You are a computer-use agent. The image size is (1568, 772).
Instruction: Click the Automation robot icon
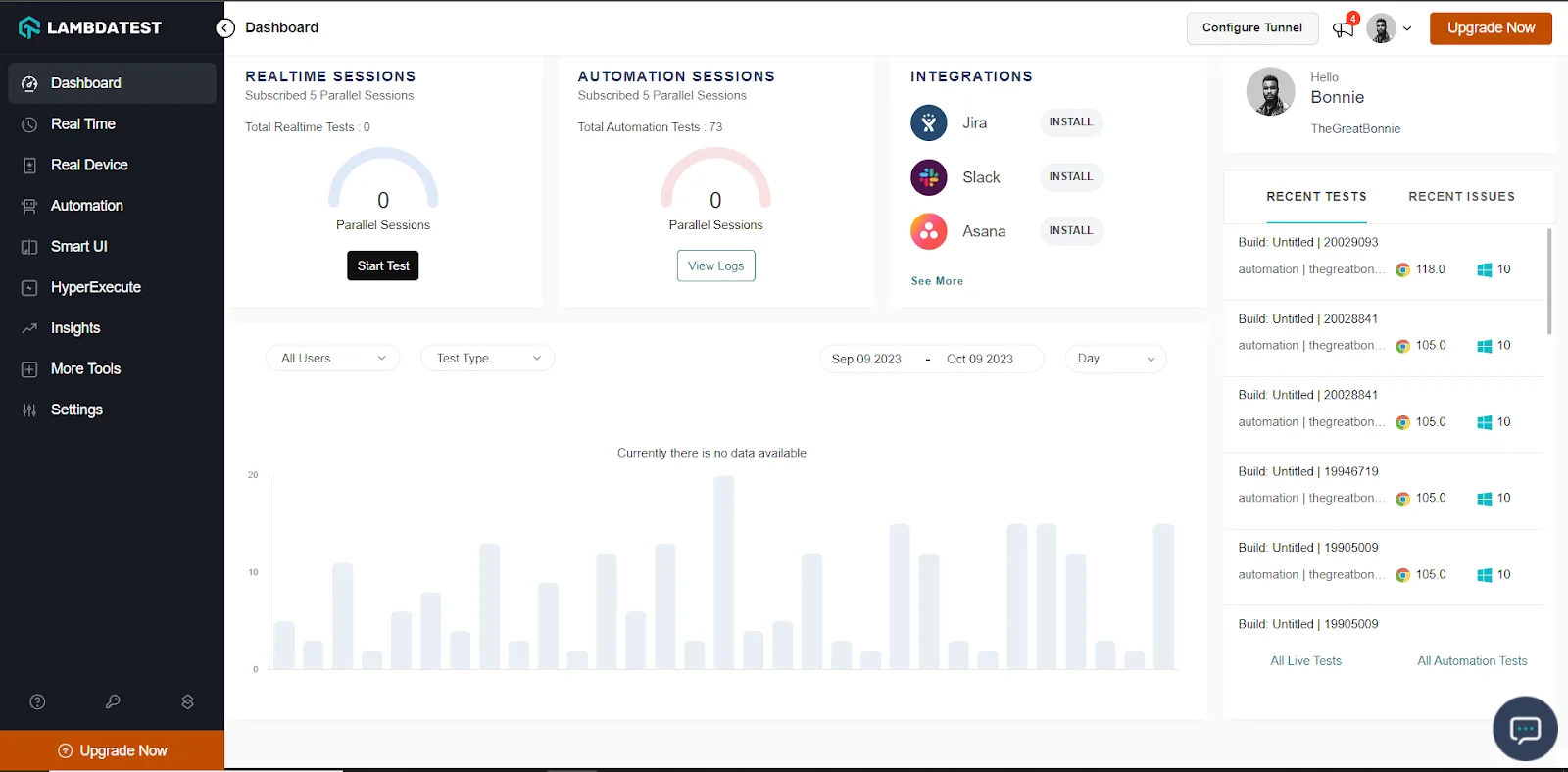click(x=29, y=206)
